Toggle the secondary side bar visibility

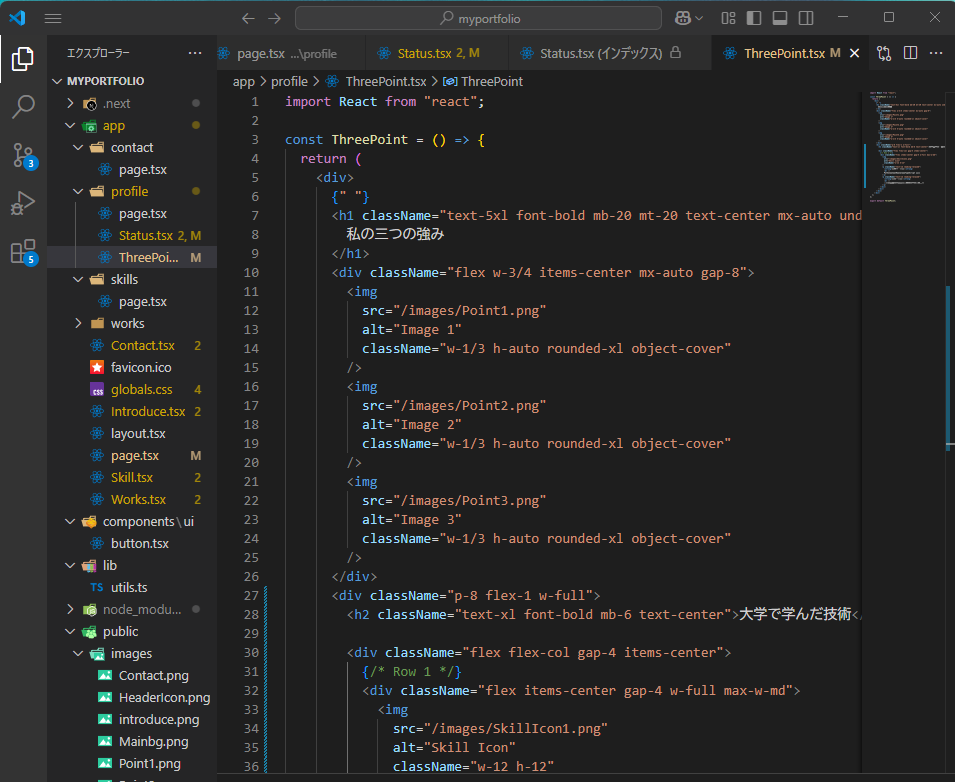806,18
